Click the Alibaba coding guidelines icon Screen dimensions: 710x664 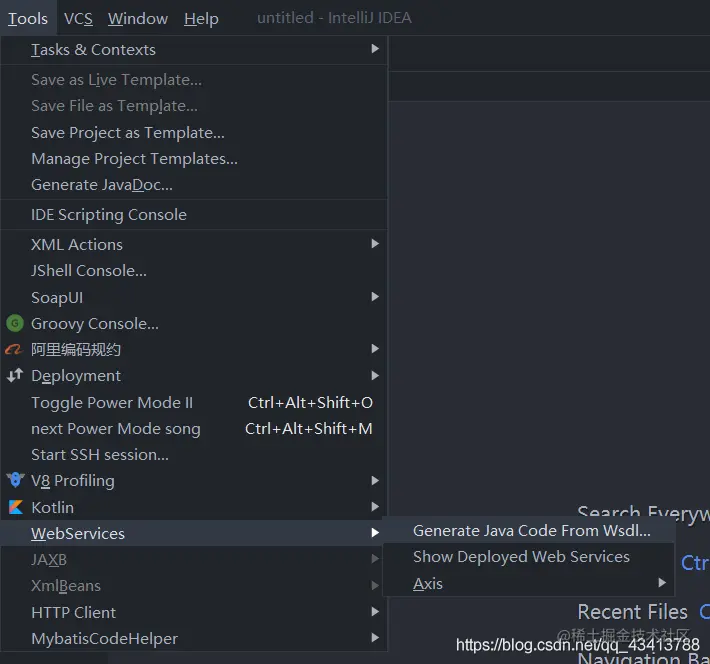pos(14,349)
